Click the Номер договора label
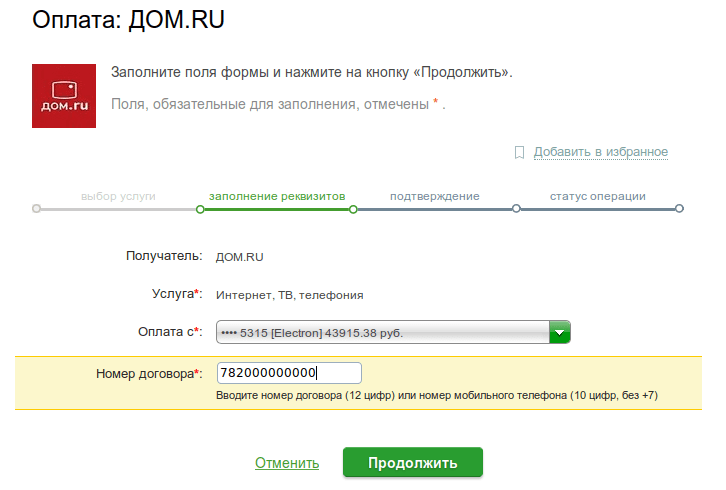726x490 pixels. pos(149,373)
